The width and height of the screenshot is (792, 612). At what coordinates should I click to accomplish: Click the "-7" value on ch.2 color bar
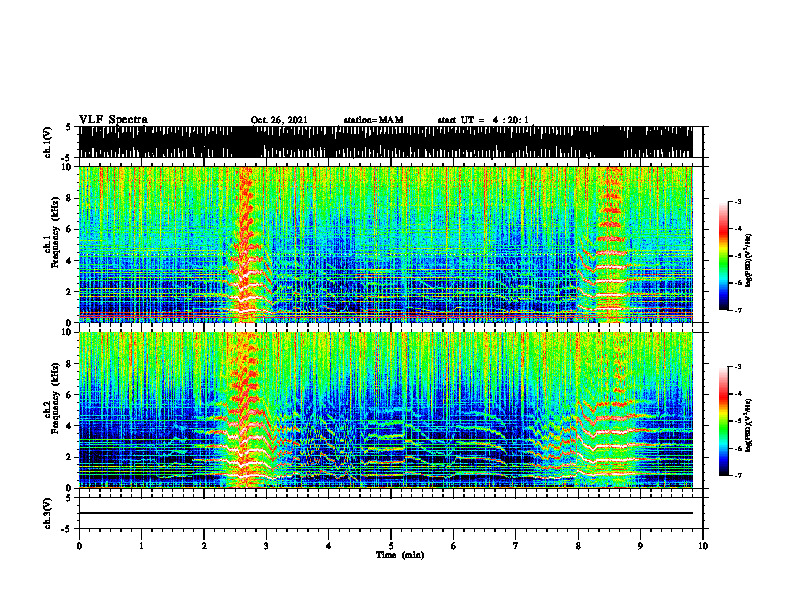737,475
